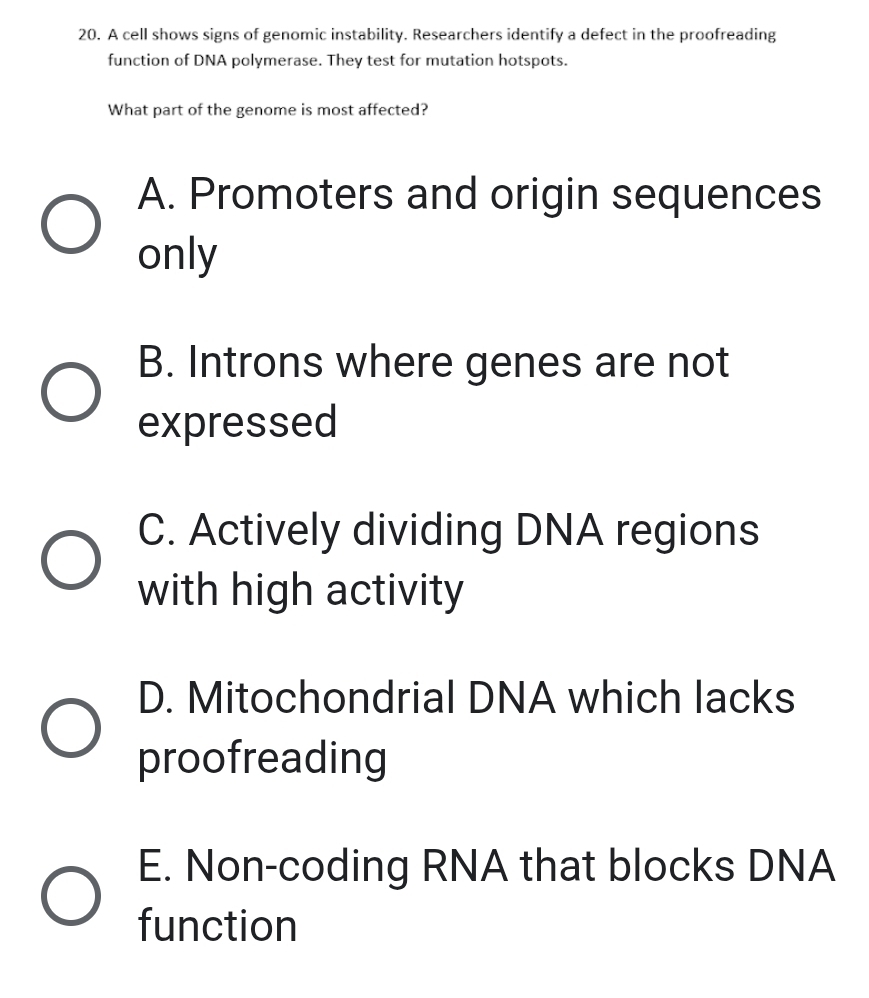The width and height of the screenshot is (869, 998).
Task: Choose answer 'Promoters and origin sequences only'
Action: tap(478, 224)
